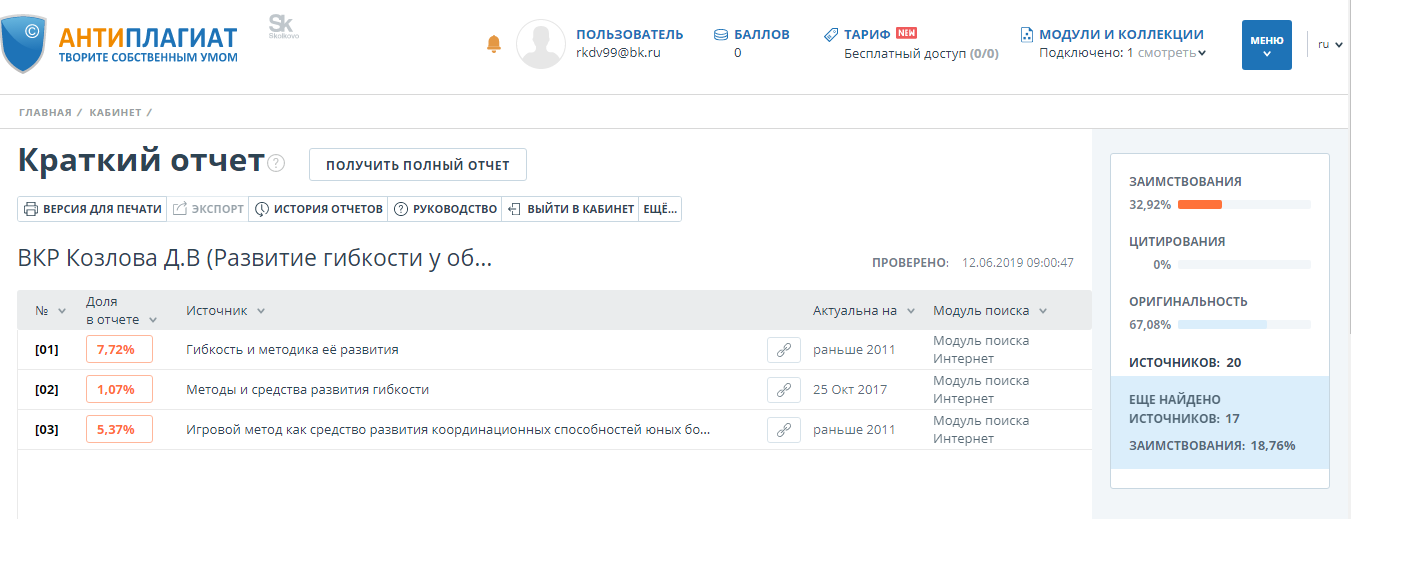Sort by Доля в отчете column
The width and height of the screenshot is (1416, 584).
[x=122, y=310]
